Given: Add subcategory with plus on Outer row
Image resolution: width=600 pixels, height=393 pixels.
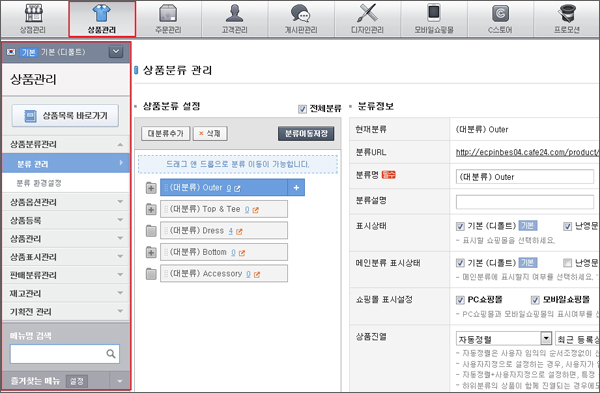Looking at the screenshot, I should pos(296,188).
